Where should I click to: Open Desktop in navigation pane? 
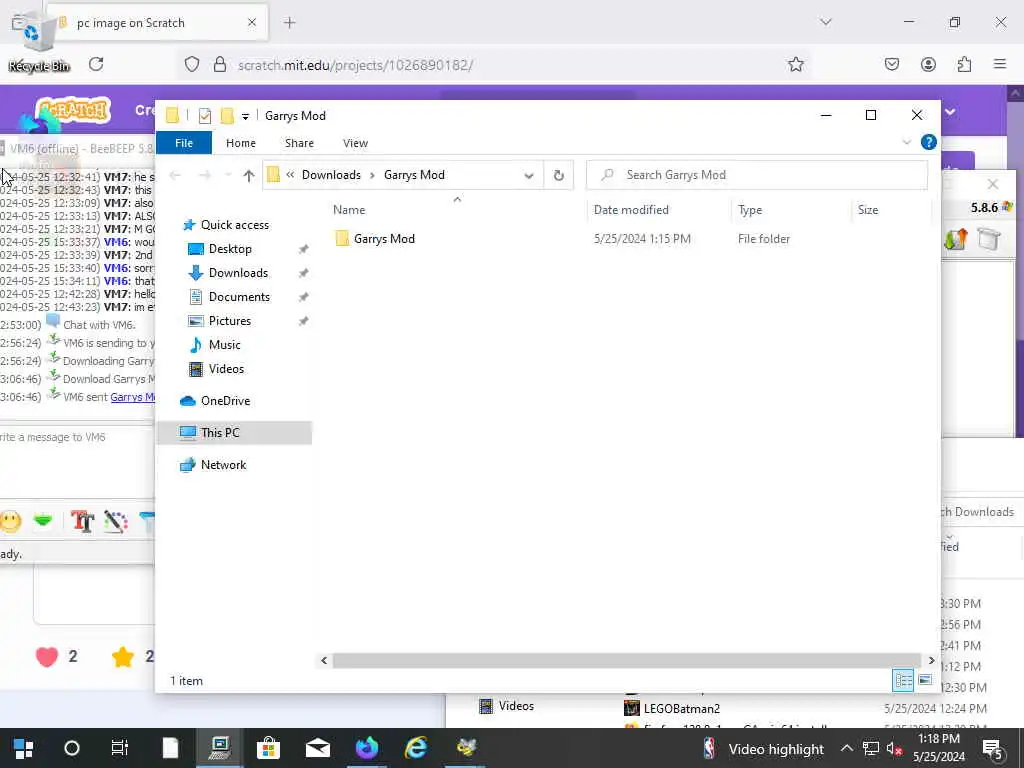pos(230,249)
